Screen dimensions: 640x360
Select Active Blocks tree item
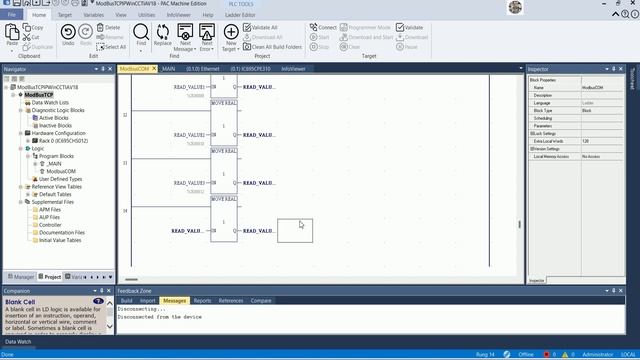(53, 118)
